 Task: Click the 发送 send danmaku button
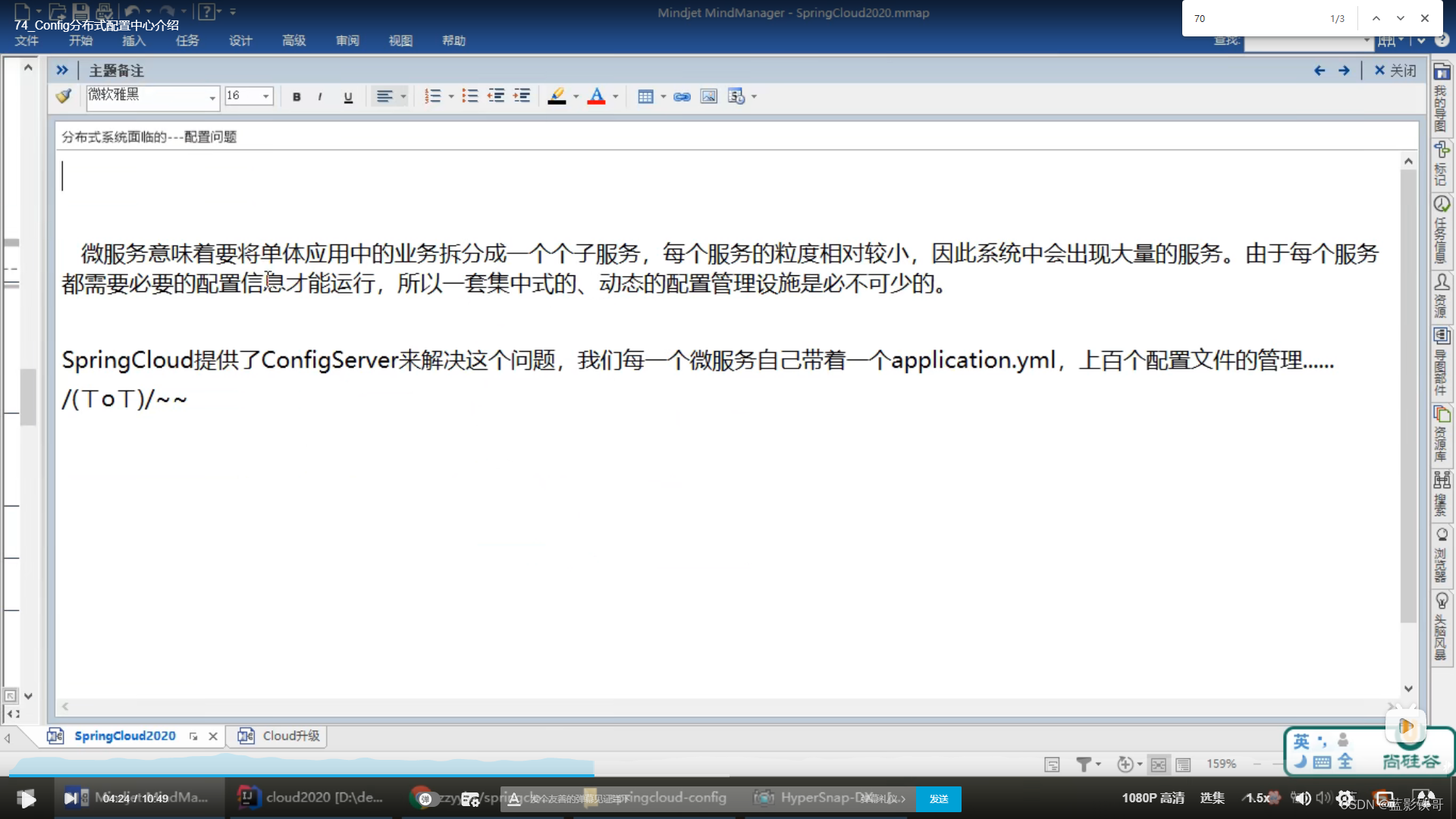939,799
